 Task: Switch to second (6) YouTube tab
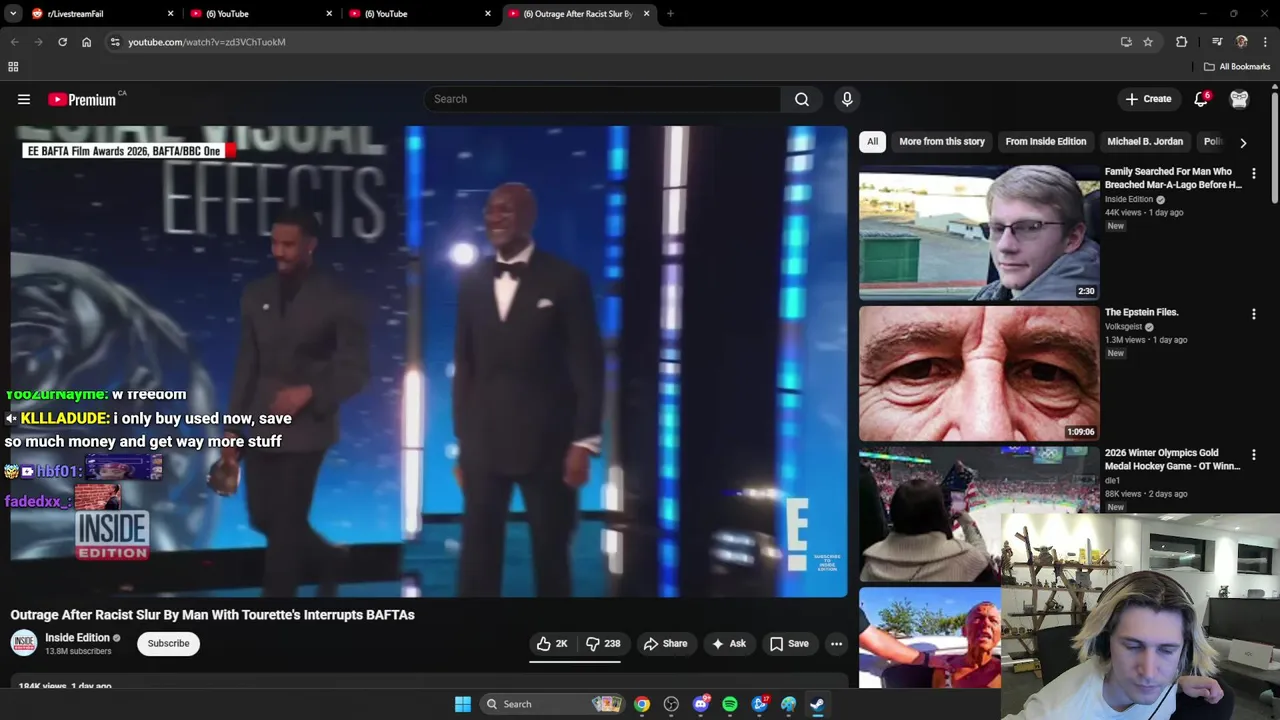click(x=260, y=14)
